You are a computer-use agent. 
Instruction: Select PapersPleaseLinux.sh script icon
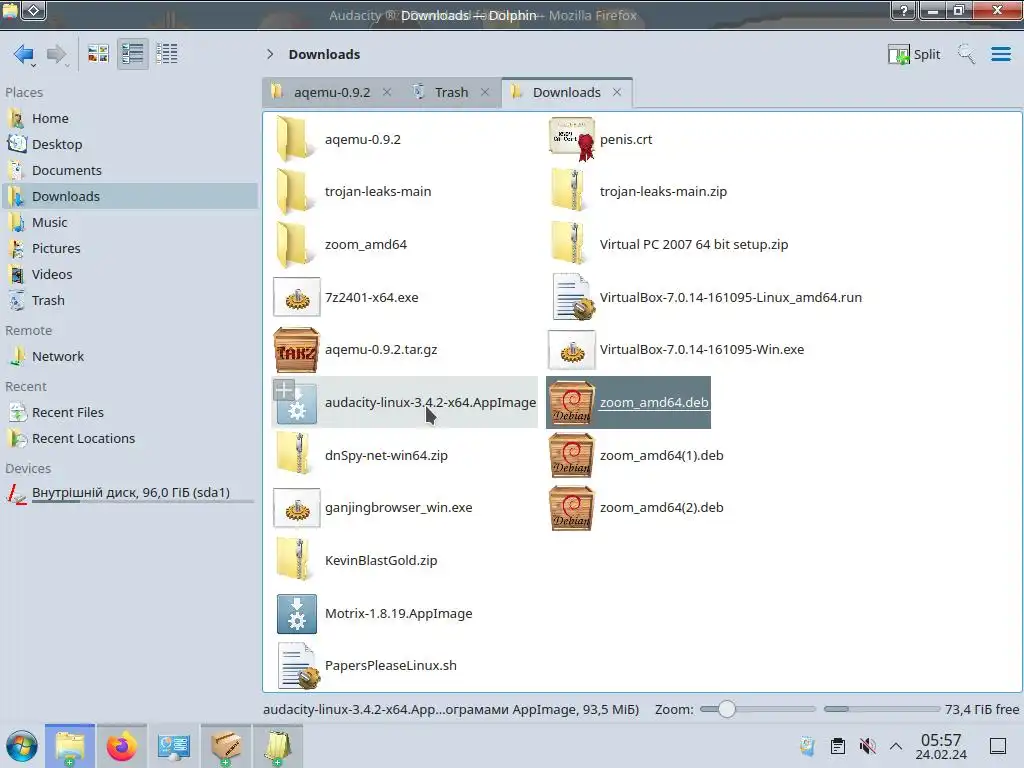[x=298, y=665]
